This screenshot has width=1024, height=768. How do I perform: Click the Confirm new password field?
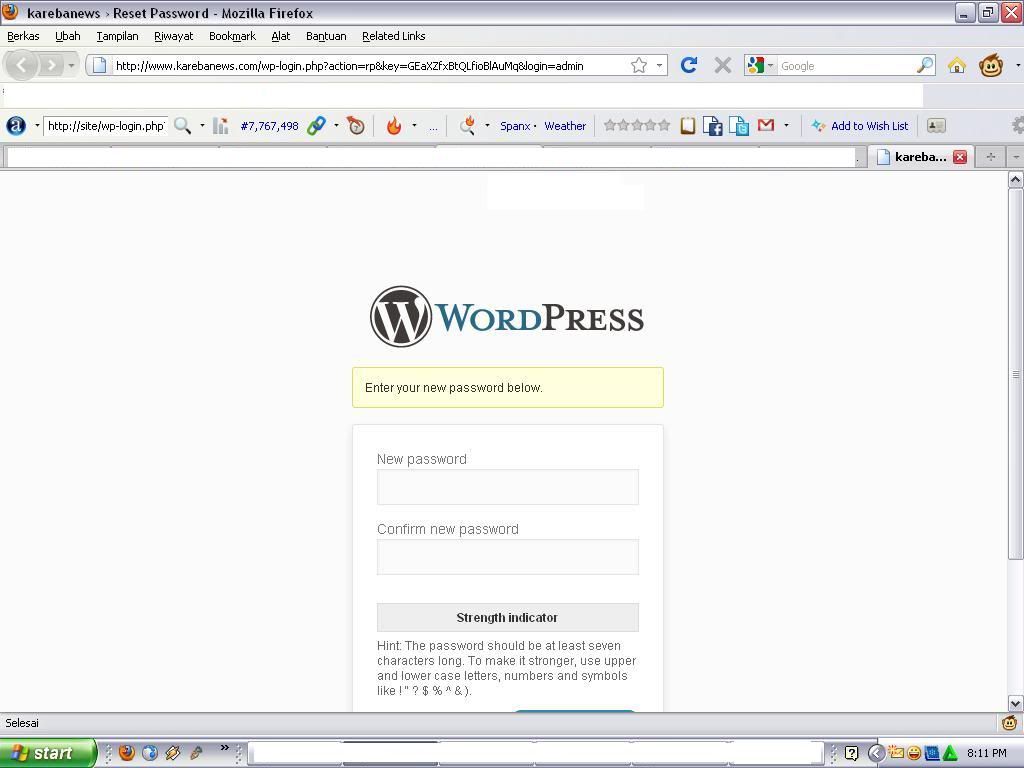(507, 557)
